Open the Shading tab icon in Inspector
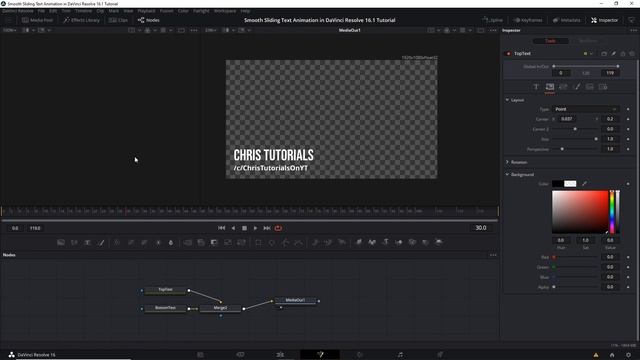This screenshot has width=640, height=360. [x=577, y=87]
